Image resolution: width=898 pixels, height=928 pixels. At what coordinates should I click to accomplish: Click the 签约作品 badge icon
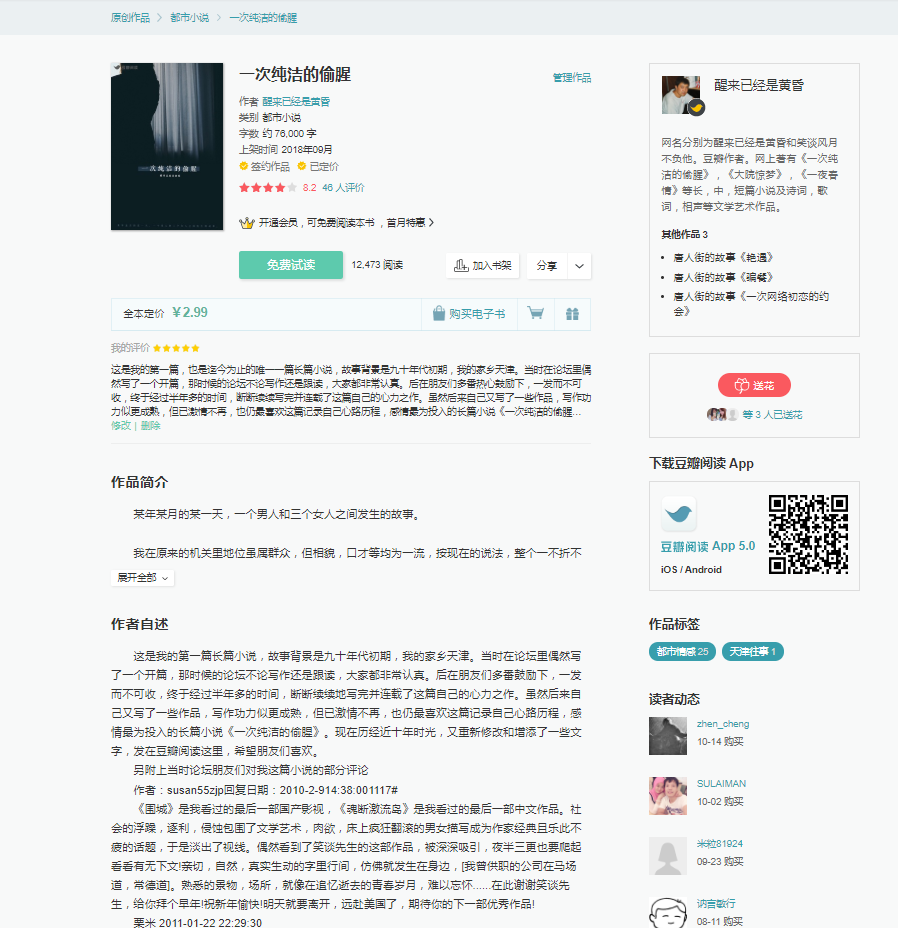[x=243, y=166]
